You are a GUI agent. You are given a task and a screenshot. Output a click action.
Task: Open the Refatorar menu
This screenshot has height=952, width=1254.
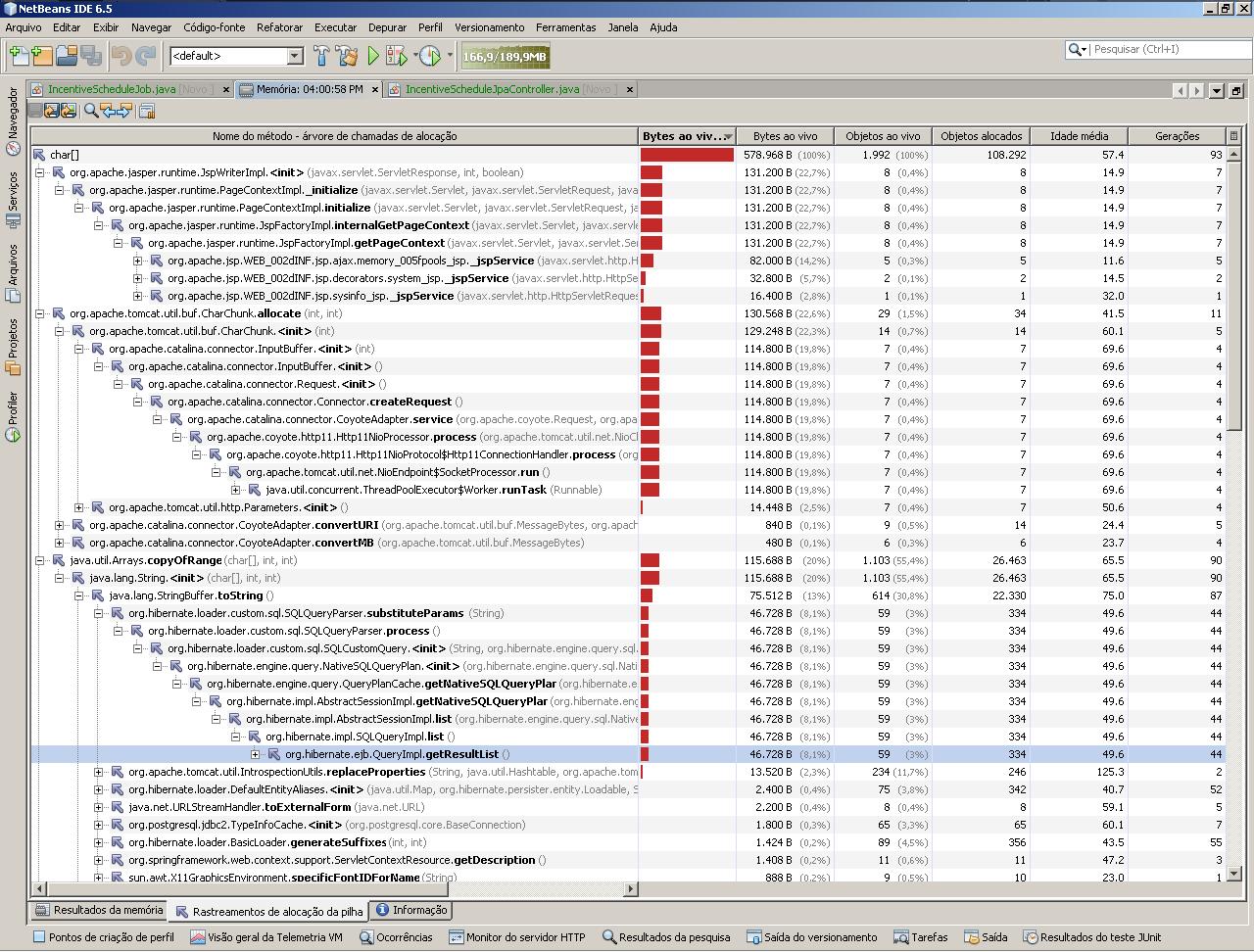[x=279, y=27]
